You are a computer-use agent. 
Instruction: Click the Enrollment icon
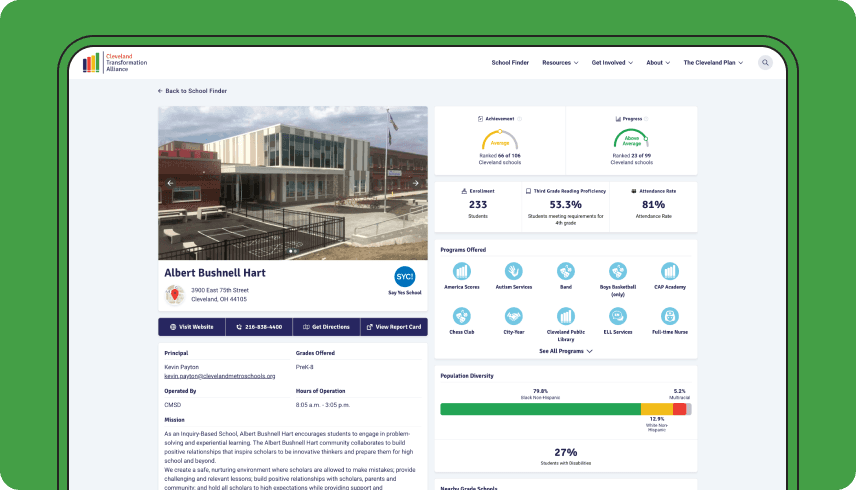pyautogui.click(x=464, y=192)
